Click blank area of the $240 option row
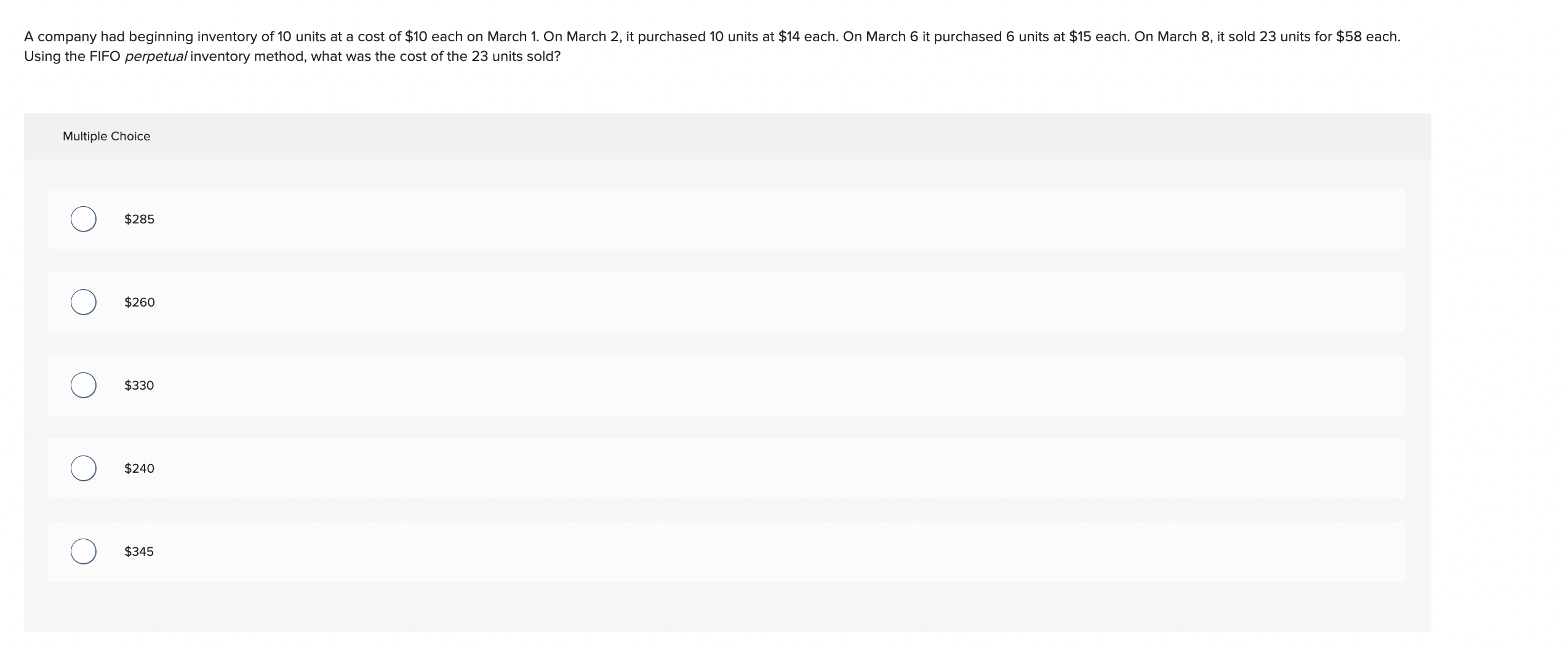Viewport: 1568px width, 650px height. pos(726,468)
